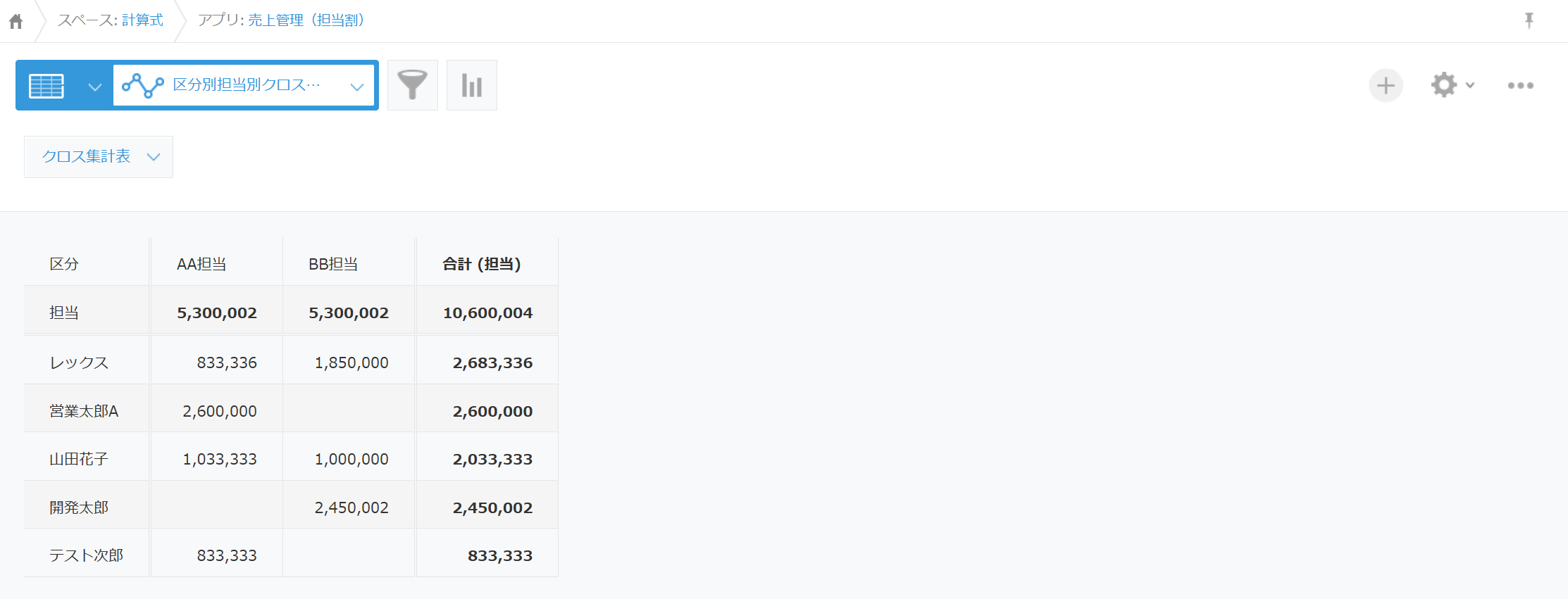
Task: Select the 山田花子 row label
Action: pos(79,459)
